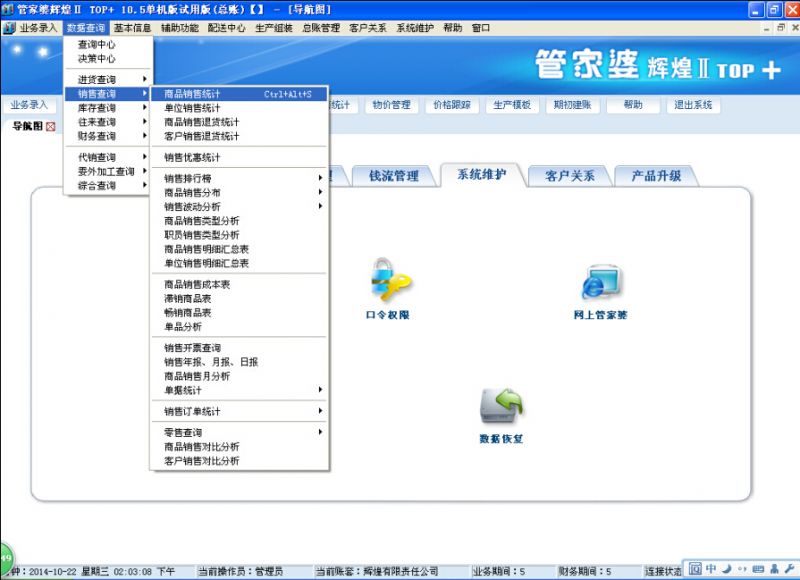This screenshot has width=800, height=580.
Task: Open the 口令权限 key and lock icon
Action: pyautogui.click(x=390, y=280)
